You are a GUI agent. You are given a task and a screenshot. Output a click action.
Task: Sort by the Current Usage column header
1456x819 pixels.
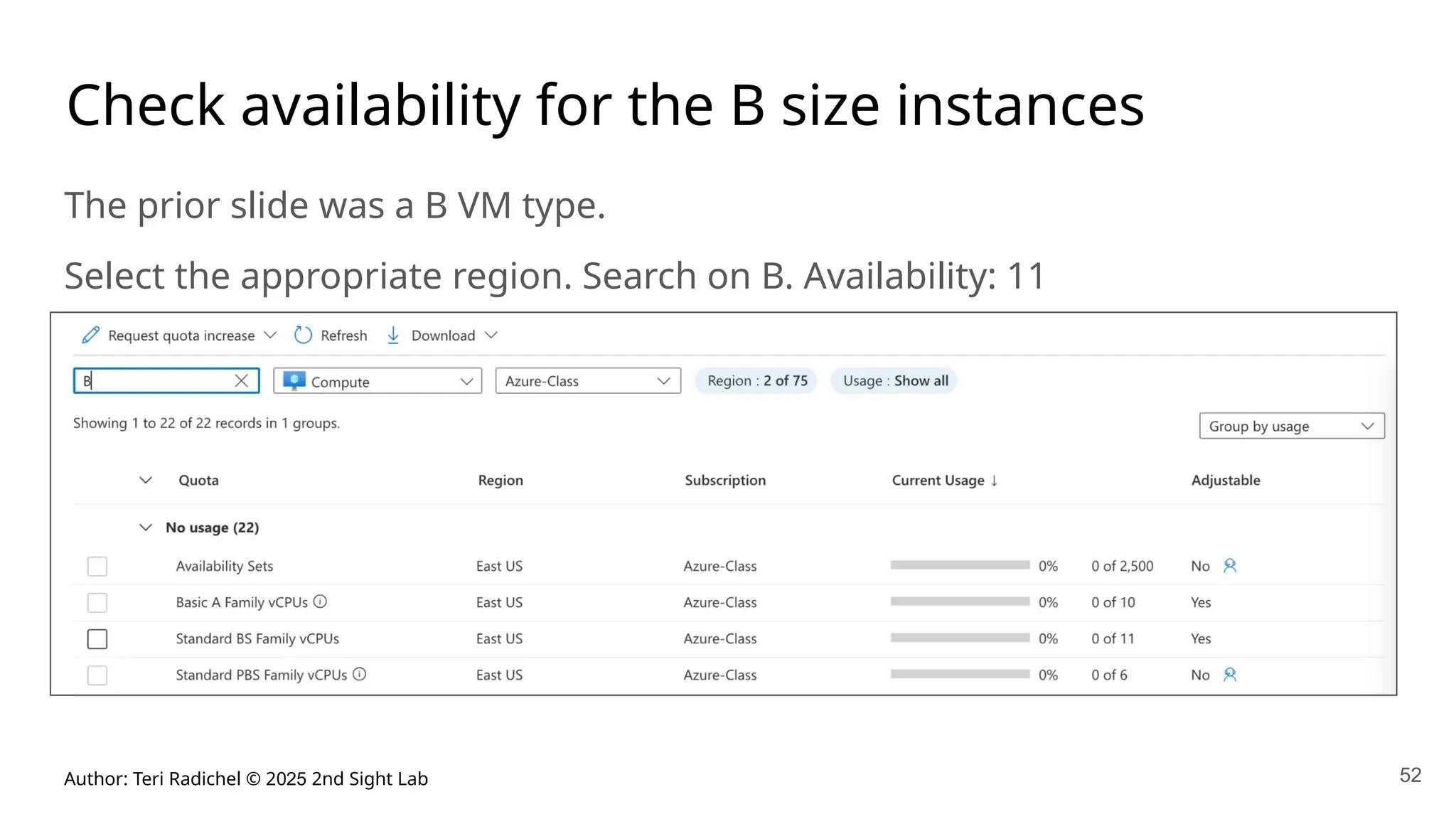coord(938,481)
